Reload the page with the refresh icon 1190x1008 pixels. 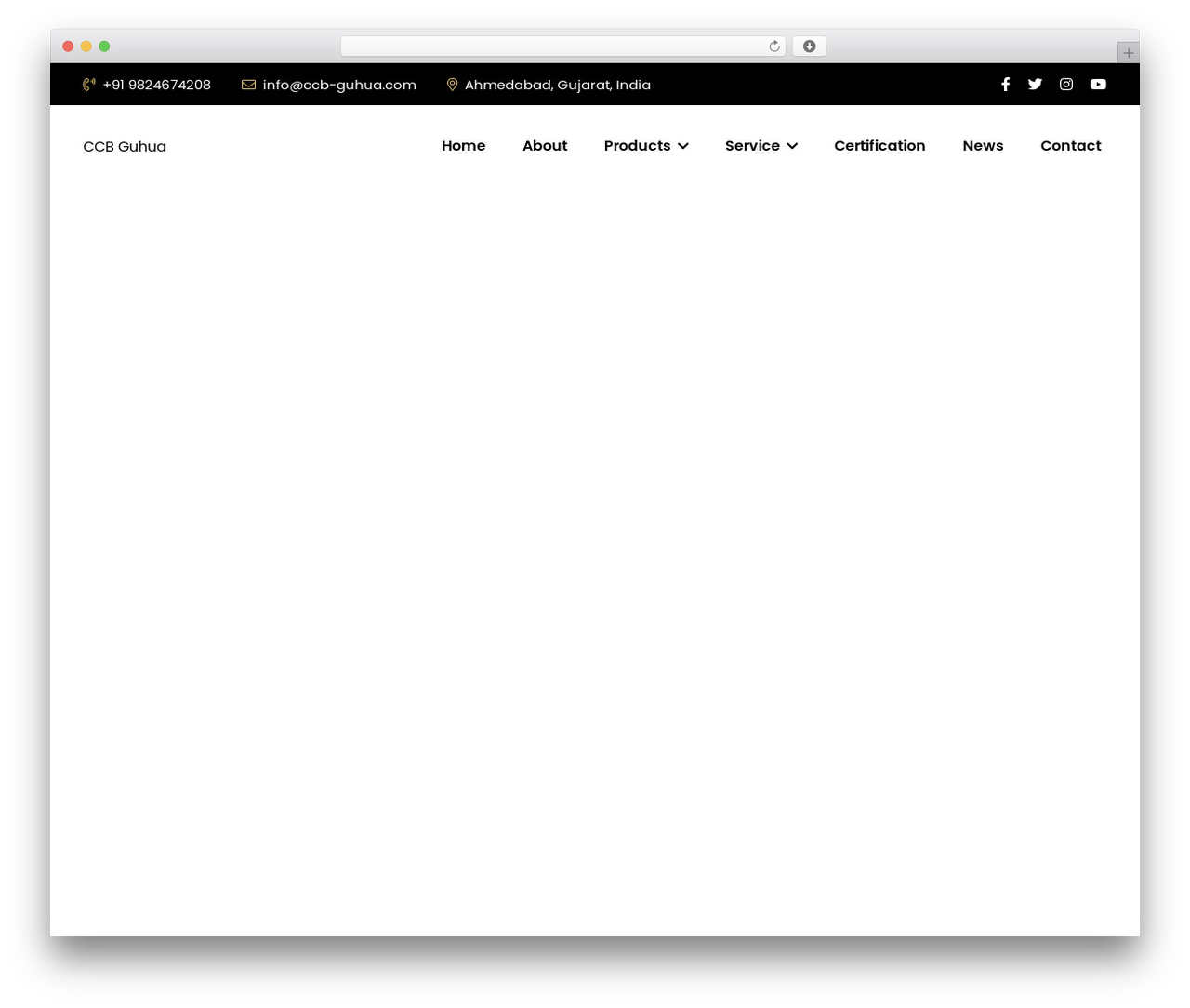[774, 46]
